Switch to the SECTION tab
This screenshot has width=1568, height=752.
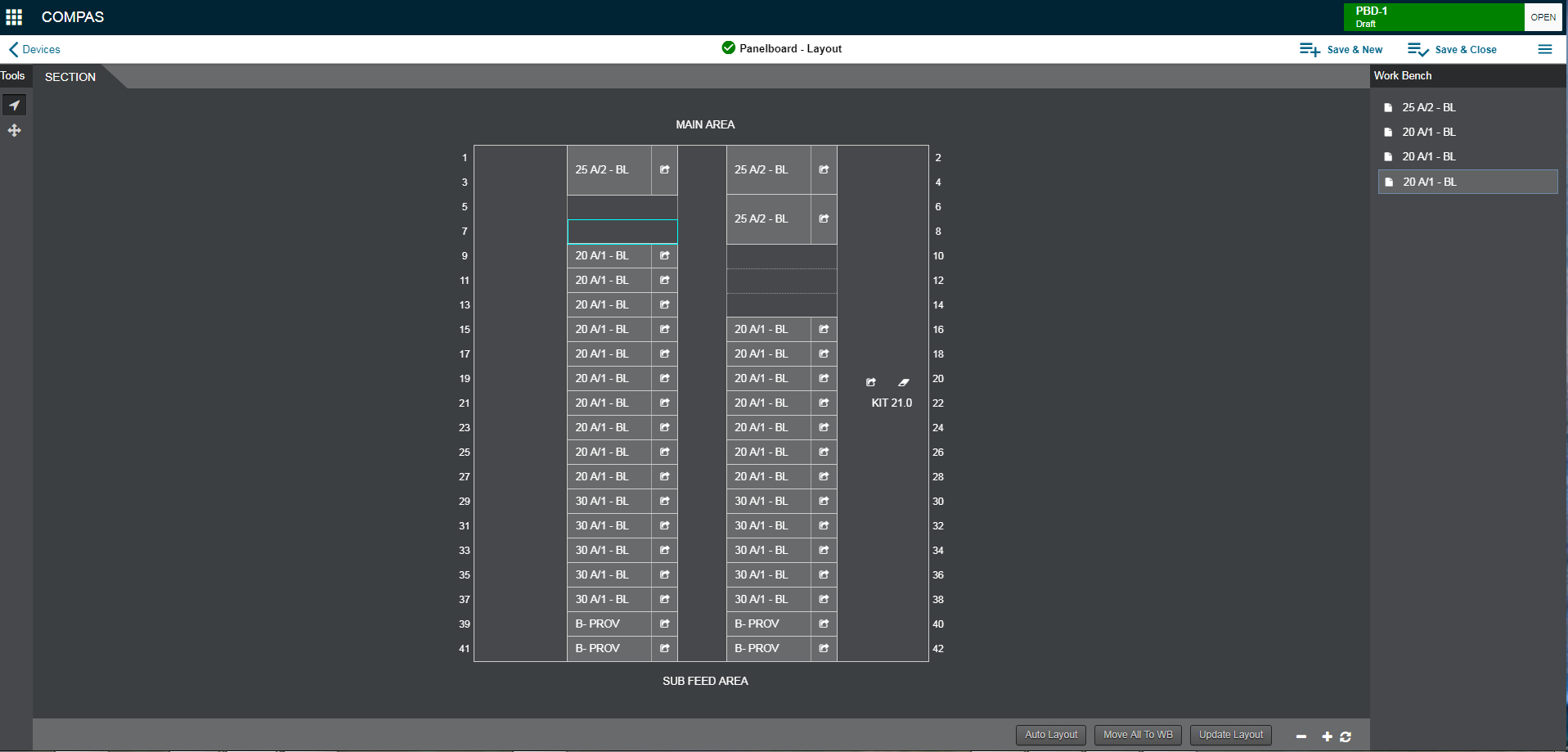70,77
